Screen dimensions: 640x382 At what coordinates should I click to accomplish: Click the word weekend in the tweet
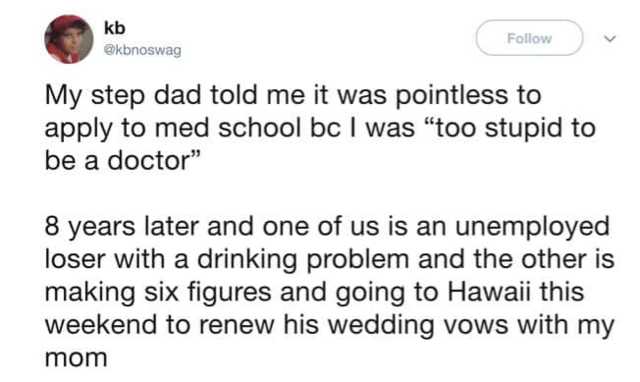101,325
